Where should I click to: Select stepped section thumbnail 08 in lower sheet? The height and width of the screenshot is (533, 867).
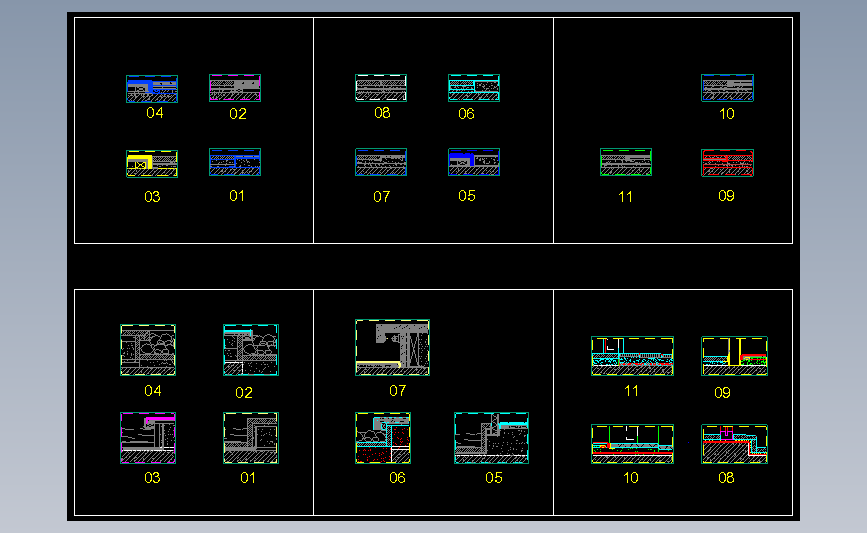735,444
